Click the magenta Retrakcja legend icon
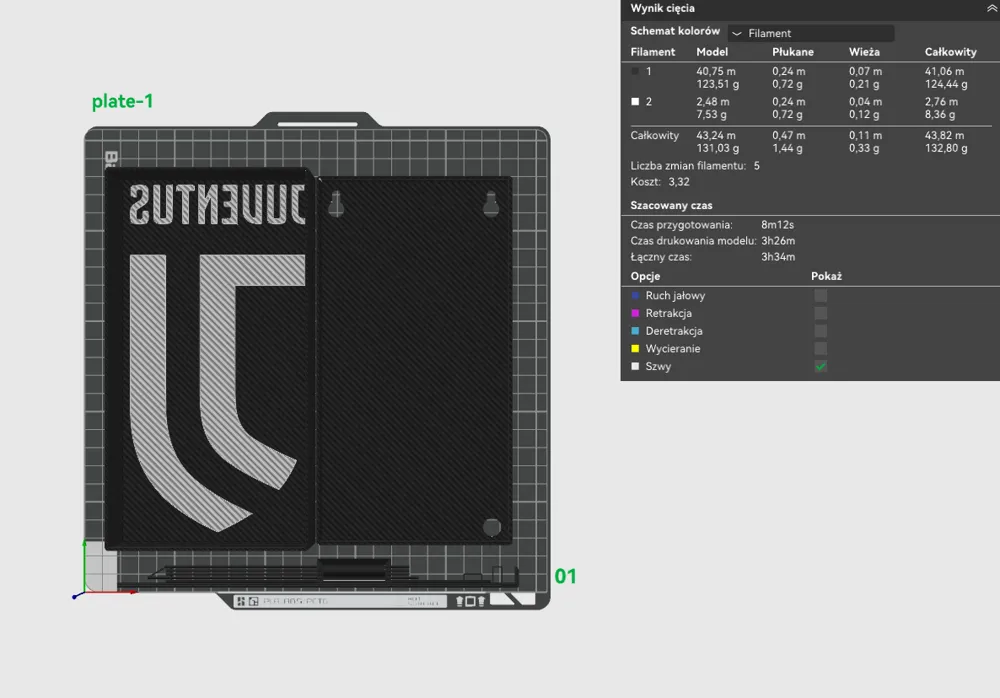Image resolution: width=1000 pixels, height=698 pixels. pyautogui.click(x=634, y=313)
